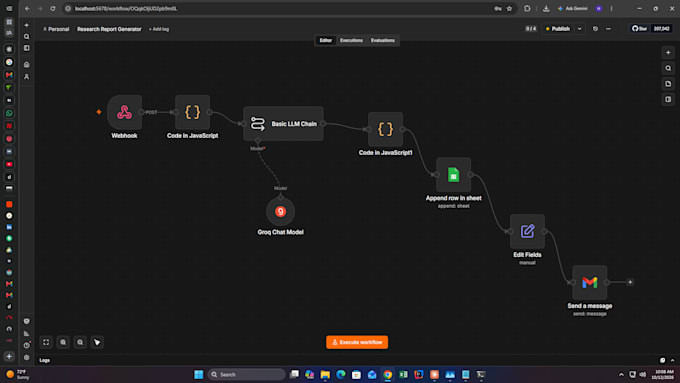Click the Model connector on Basic LLM Chain

258,141
